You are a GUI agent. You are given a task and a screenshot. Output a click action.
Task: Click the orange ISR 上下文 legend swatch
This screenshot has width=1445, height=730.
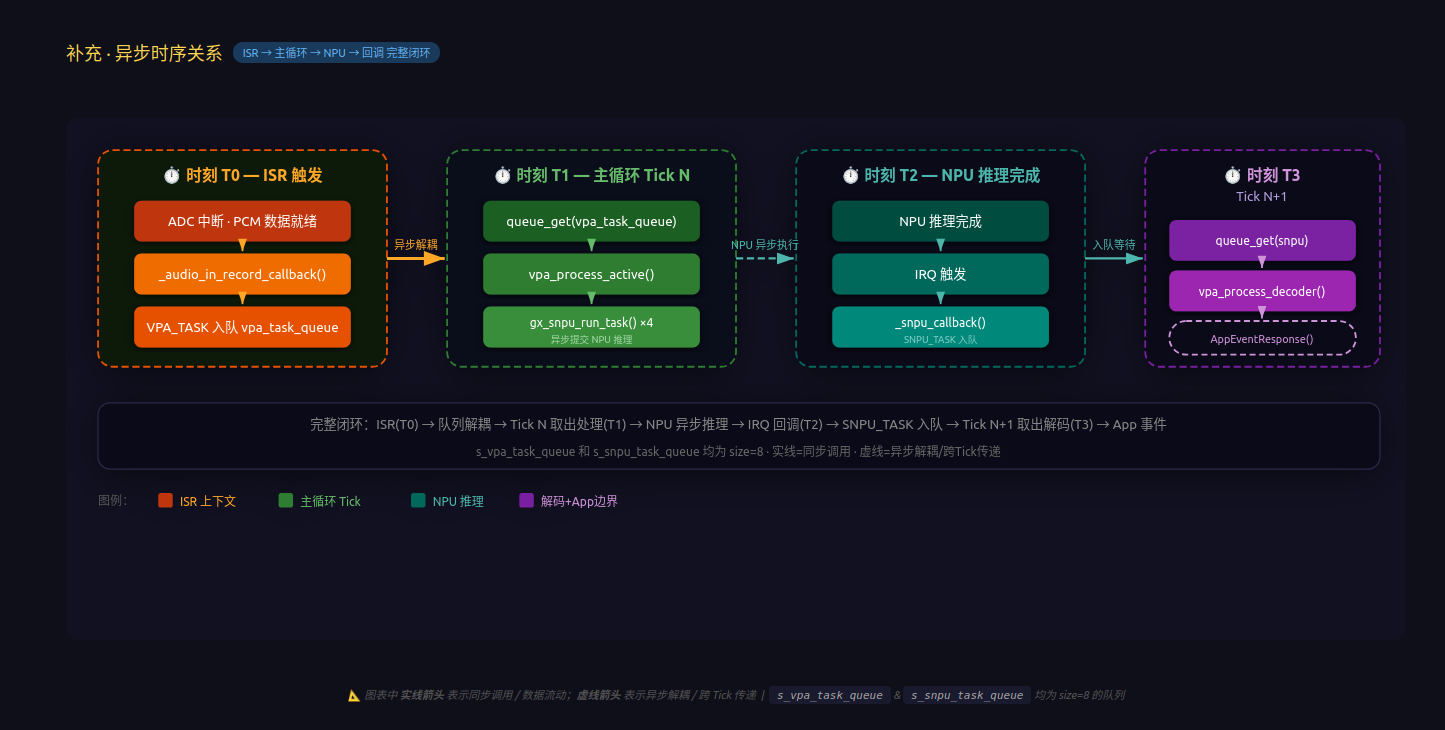coord(166,501)
